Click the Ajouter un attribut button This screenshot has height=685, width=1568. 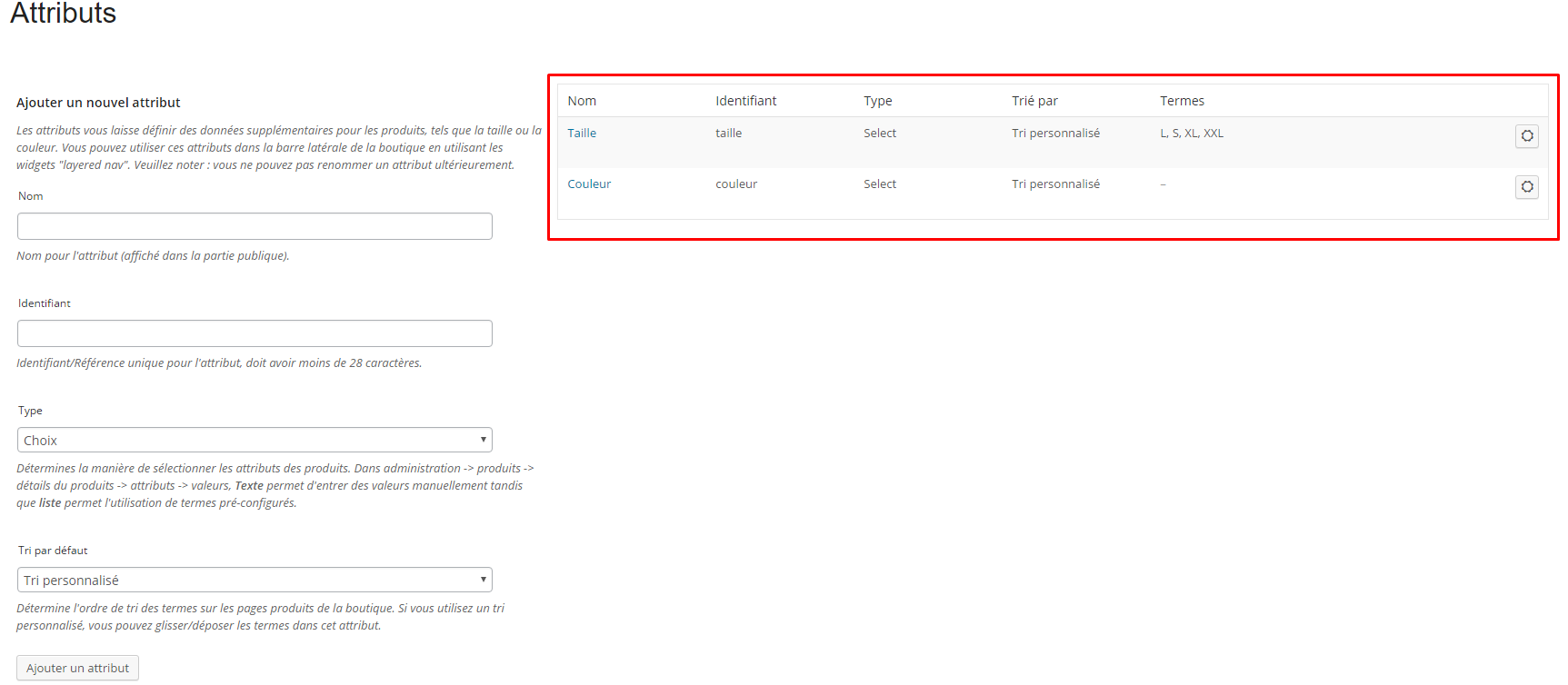pyautogui.click(x=77, y=668)
